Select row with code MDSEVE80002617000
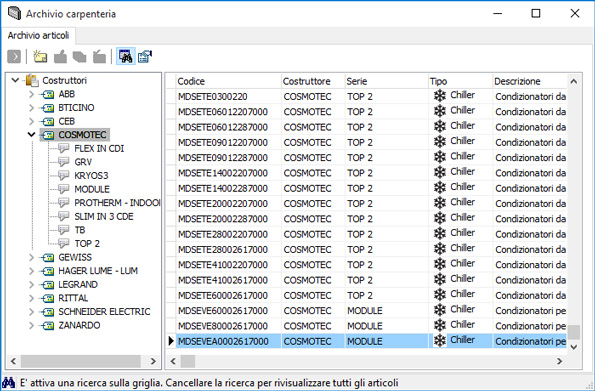This screenshot has width=595, height=391. tap(366, 326)
